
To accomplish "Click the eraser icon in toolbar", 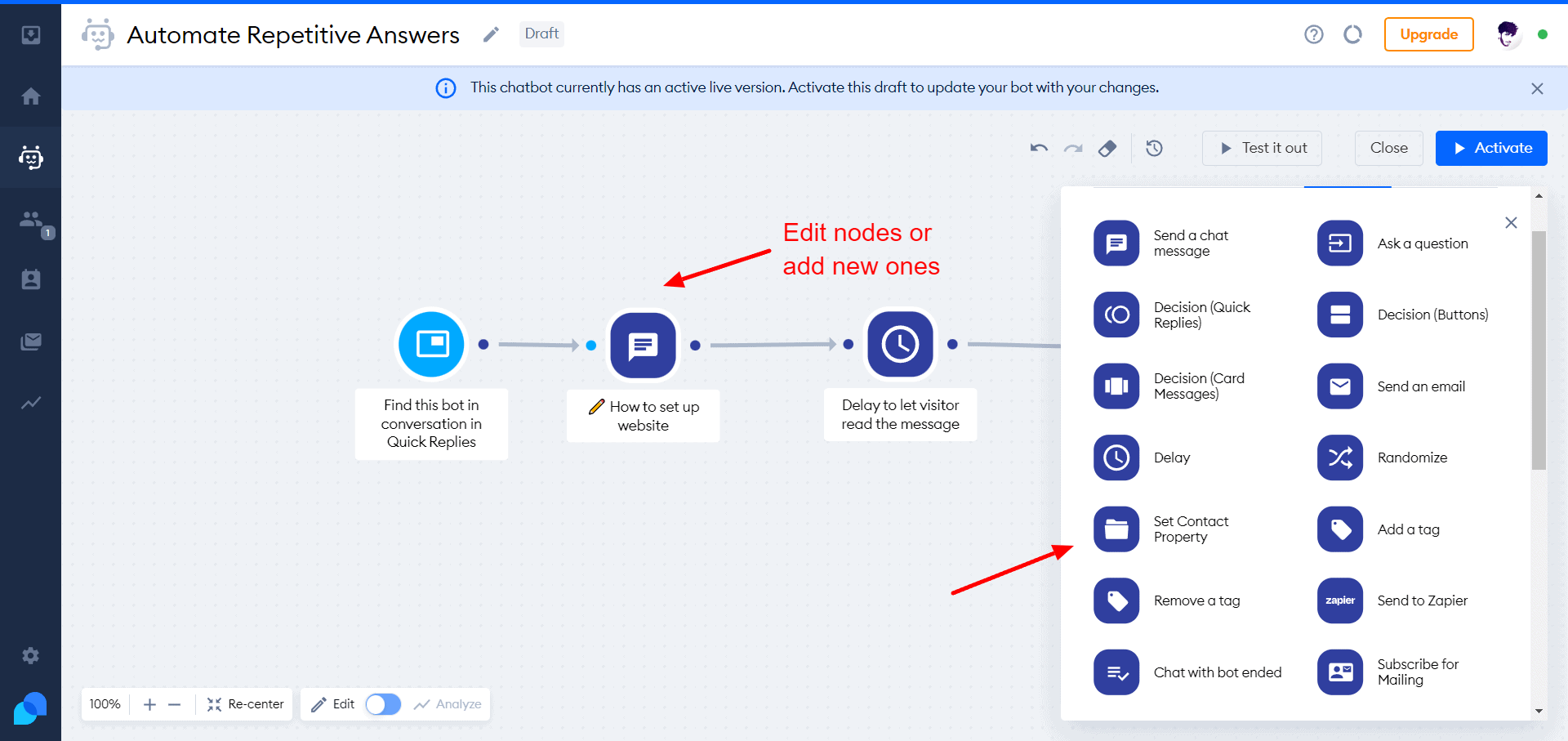I will coord(1107,148).
